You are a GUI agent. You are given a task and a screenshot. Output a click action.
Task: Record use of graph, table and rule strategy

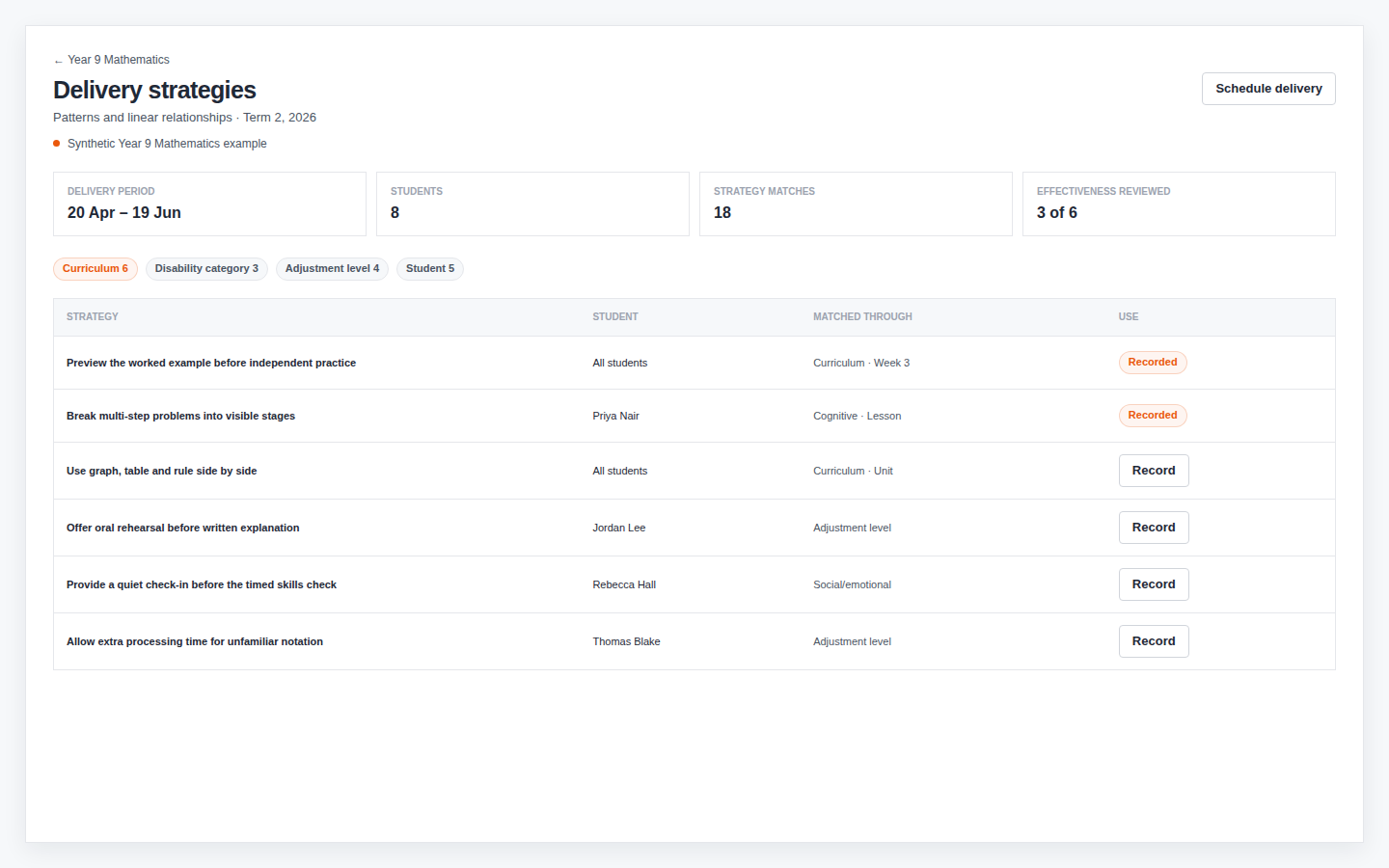coord(1154,471)
